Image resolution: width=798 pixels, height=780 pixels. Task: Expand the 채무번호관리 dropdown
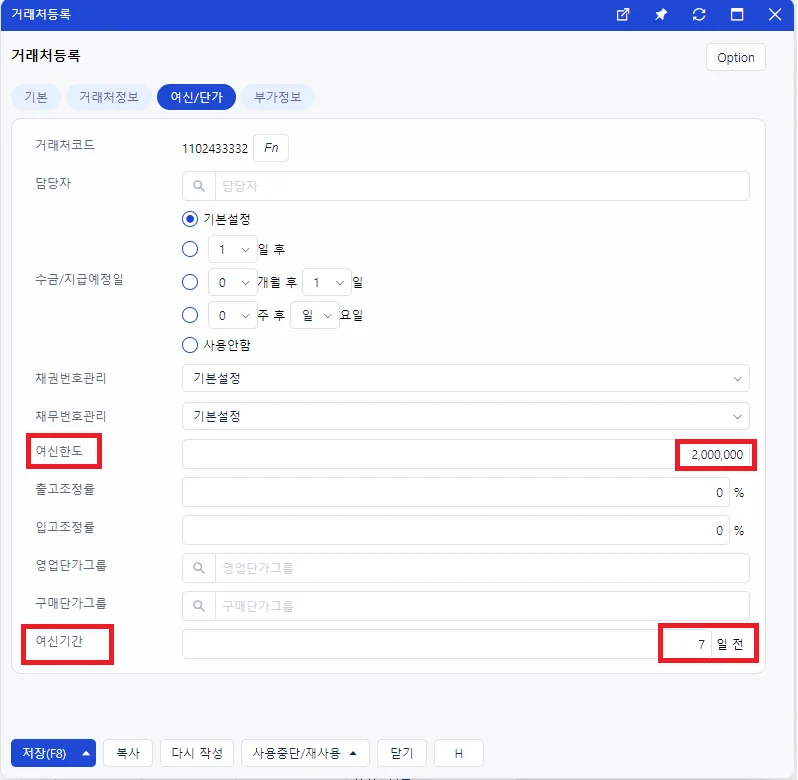pyautogui.click(x=466, y=416)
